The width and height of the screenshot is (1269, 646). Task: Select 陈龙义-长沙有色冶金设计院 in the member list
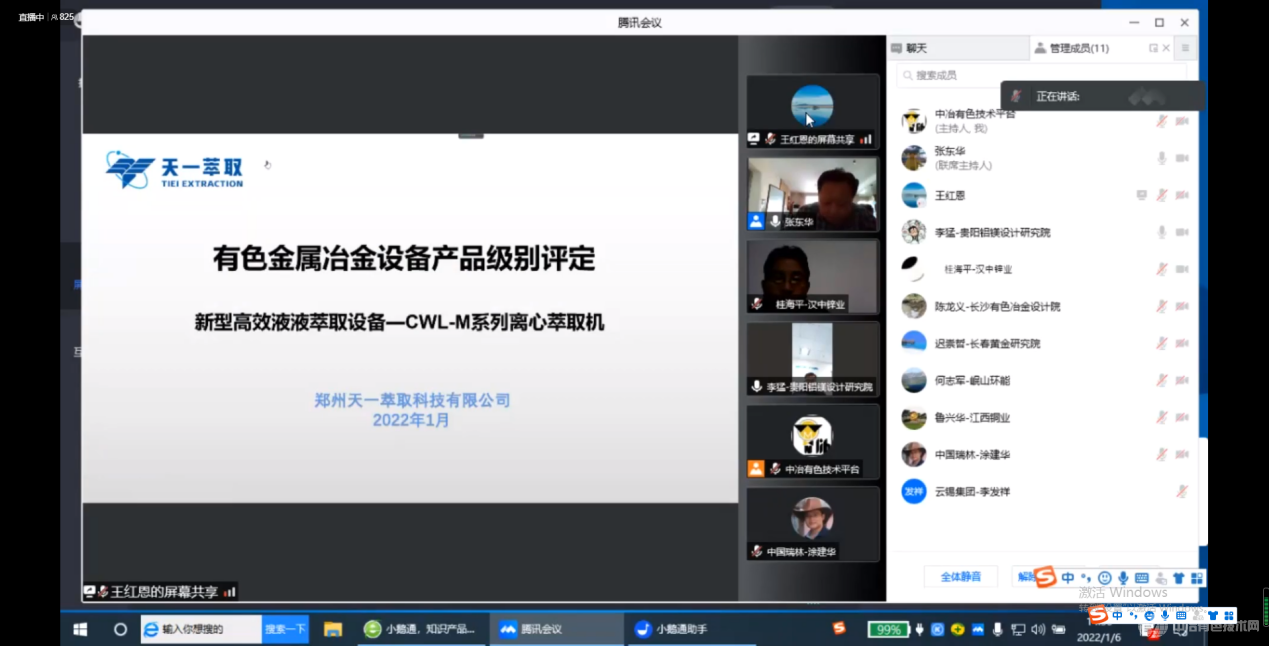[1043, 306]
